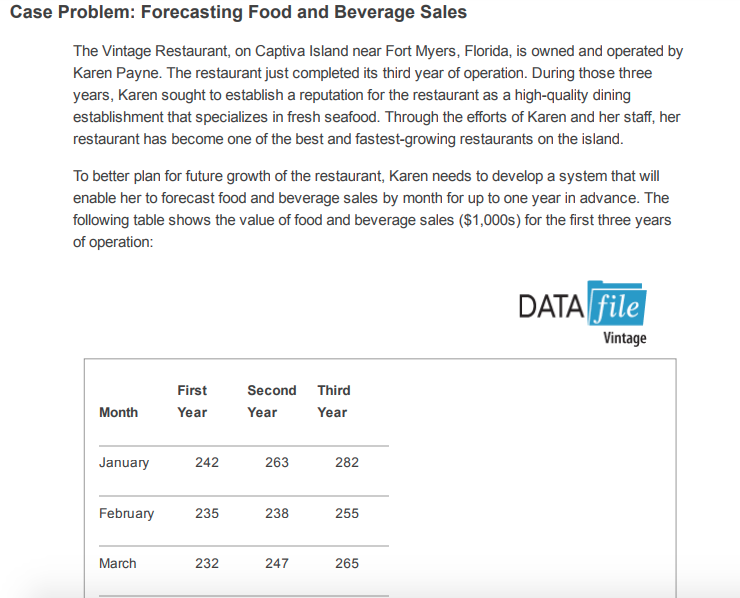This screenshot has width=740, height=598.
Task: Click January third year value 282
Action: tap(347, 462)
